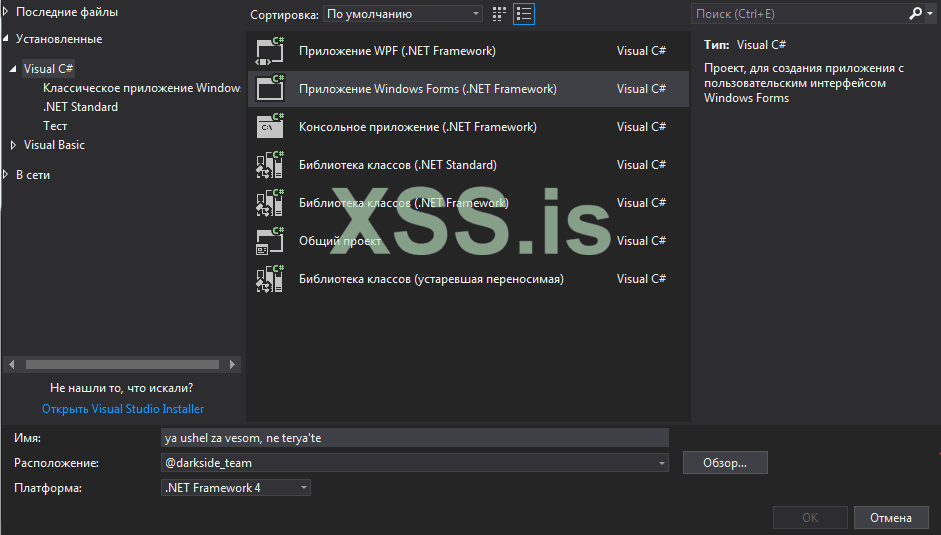Viewport: 941px width, 535px height.
Task: Collapse the Visual C# tree node
Action: click(x=14, y=69)
